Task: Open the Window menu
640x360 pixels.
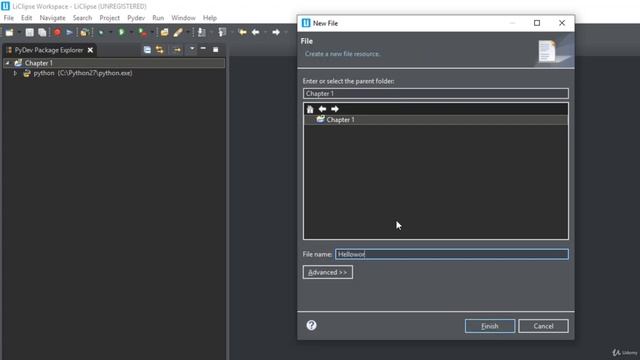Action: pyautogui.click(x=183, y=18)
